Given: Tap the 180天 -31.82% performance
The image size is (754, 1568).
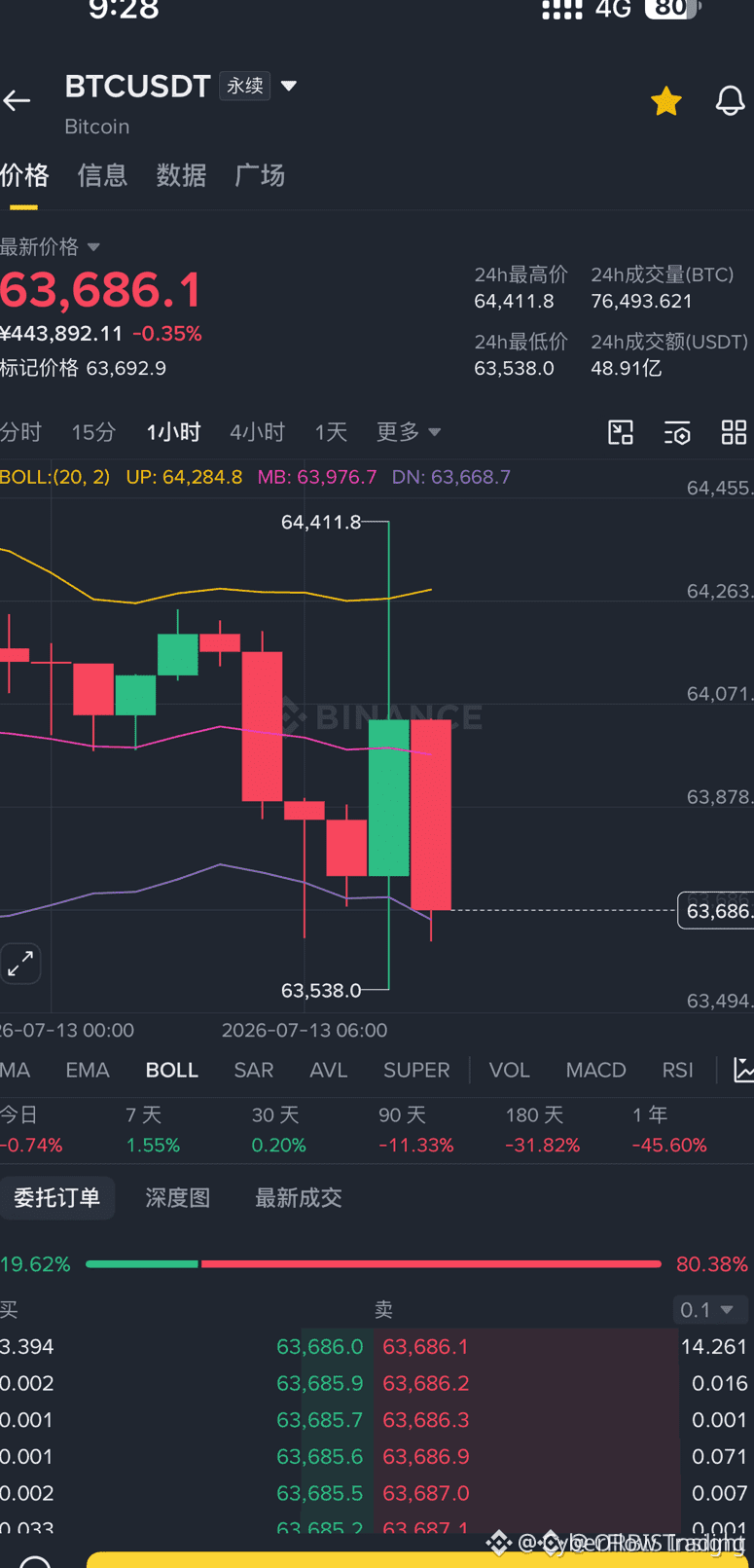Looking at the screenshot, I should click(543, 1130).
